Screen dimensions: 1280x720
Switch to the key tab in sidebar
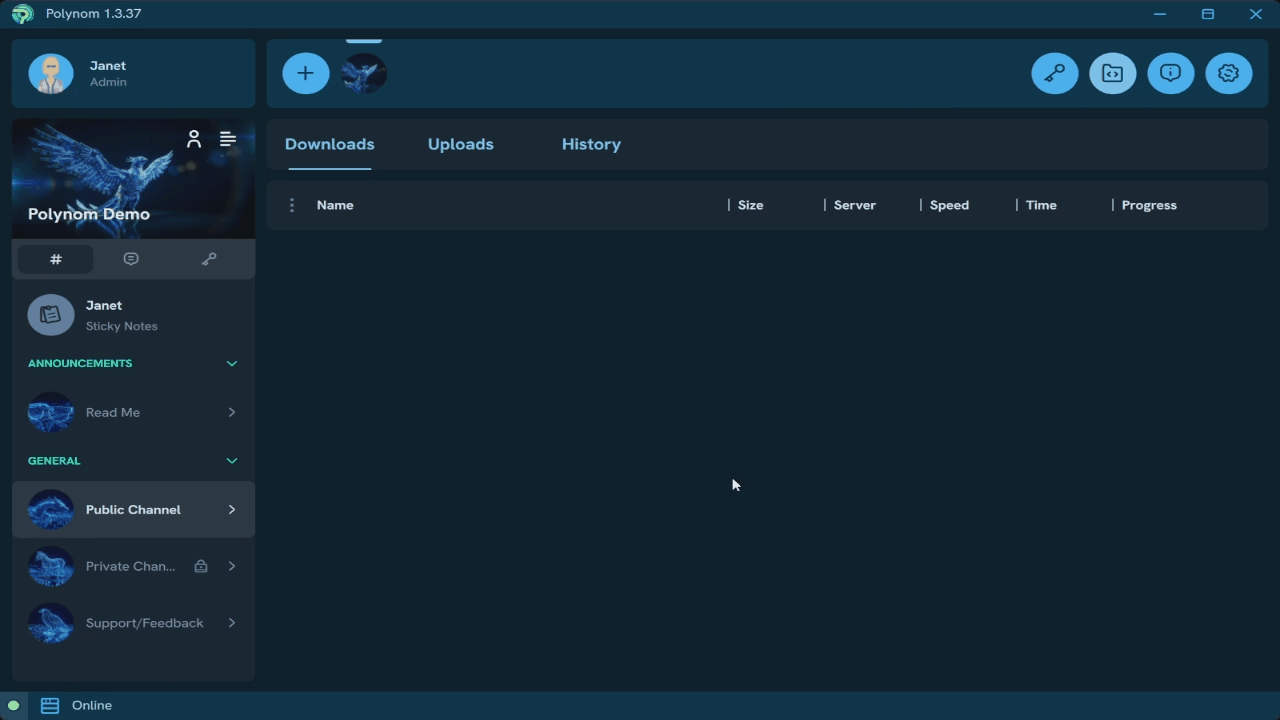(208, 259)
